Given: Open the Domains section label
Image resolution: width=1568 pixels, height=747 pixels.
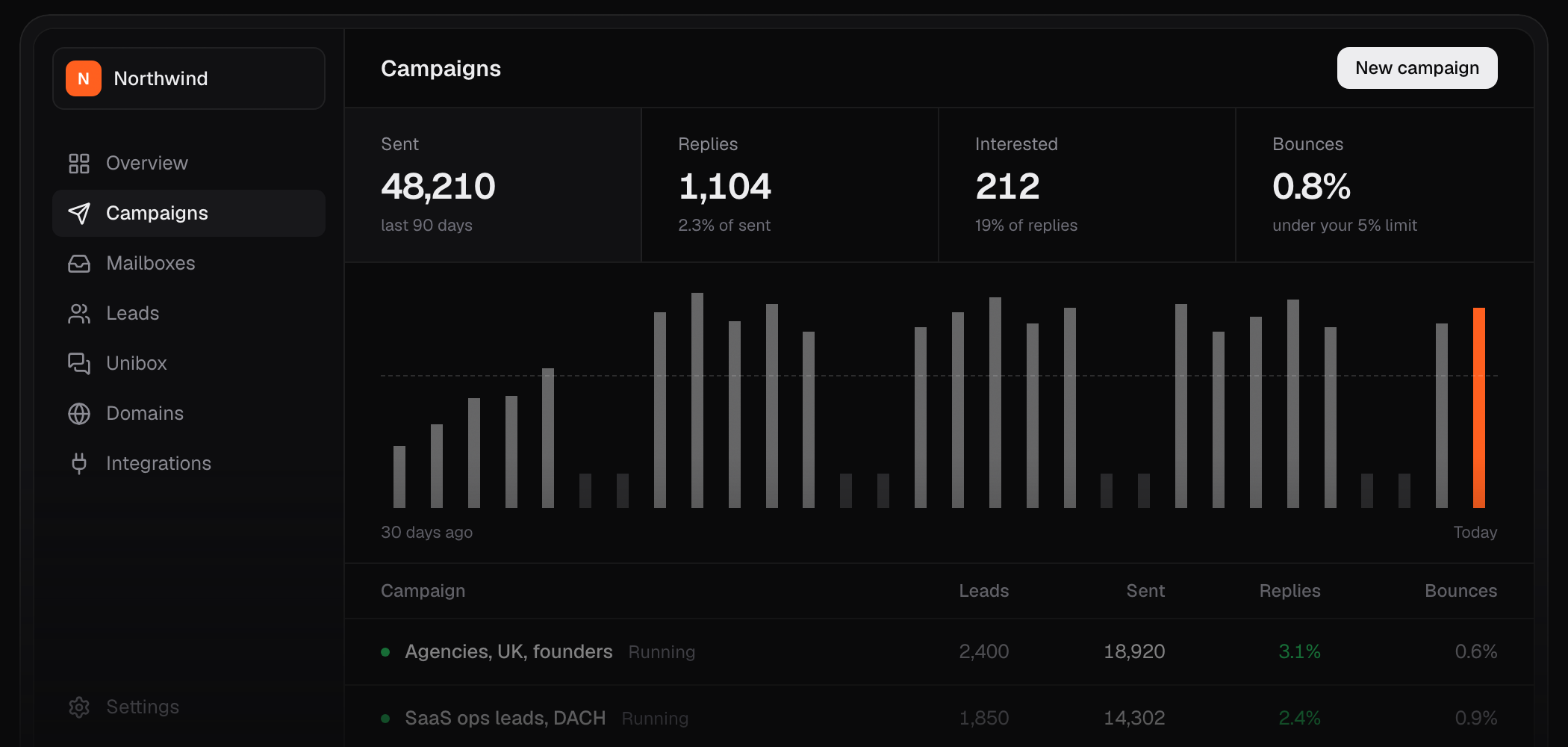Looking at the screenshot, I should 145,413.
